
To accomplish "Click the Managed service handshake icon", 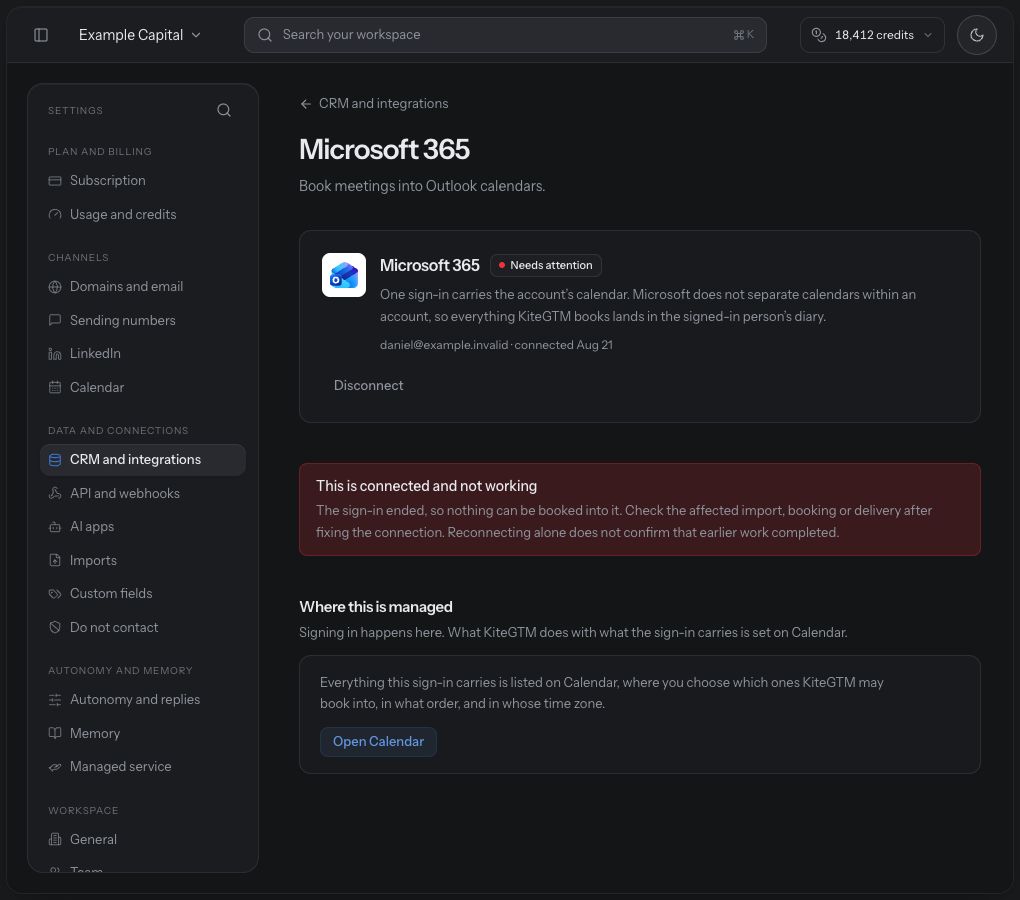I will click(x=55, y=767).
